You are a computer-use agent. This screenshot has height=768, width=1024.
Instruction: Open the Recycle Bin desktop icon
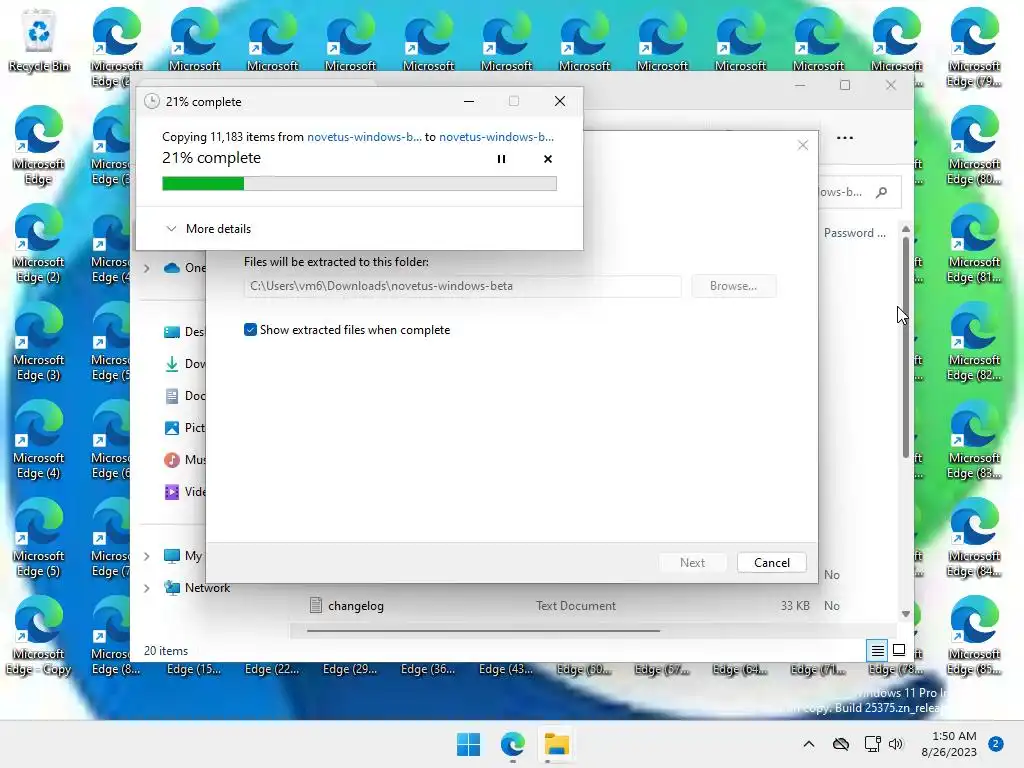point(39,41)
